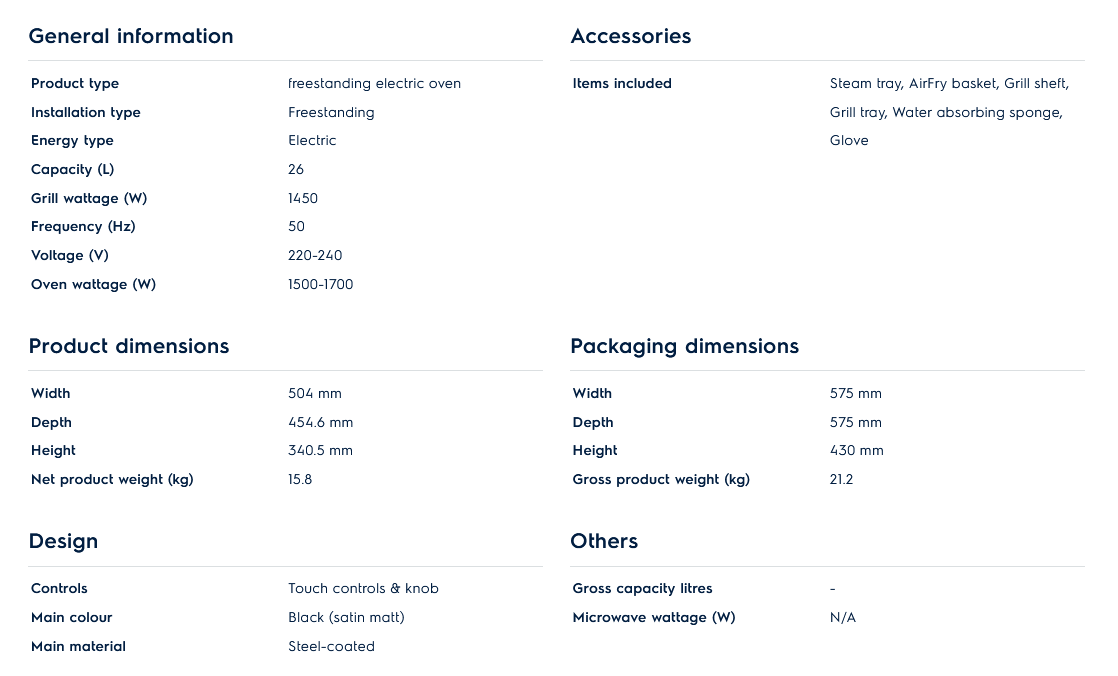The height and width of the screenshot is (676, 1118).
Task: Click the 'freestanding electric oven' value
Action: click(x=375, y=83)
